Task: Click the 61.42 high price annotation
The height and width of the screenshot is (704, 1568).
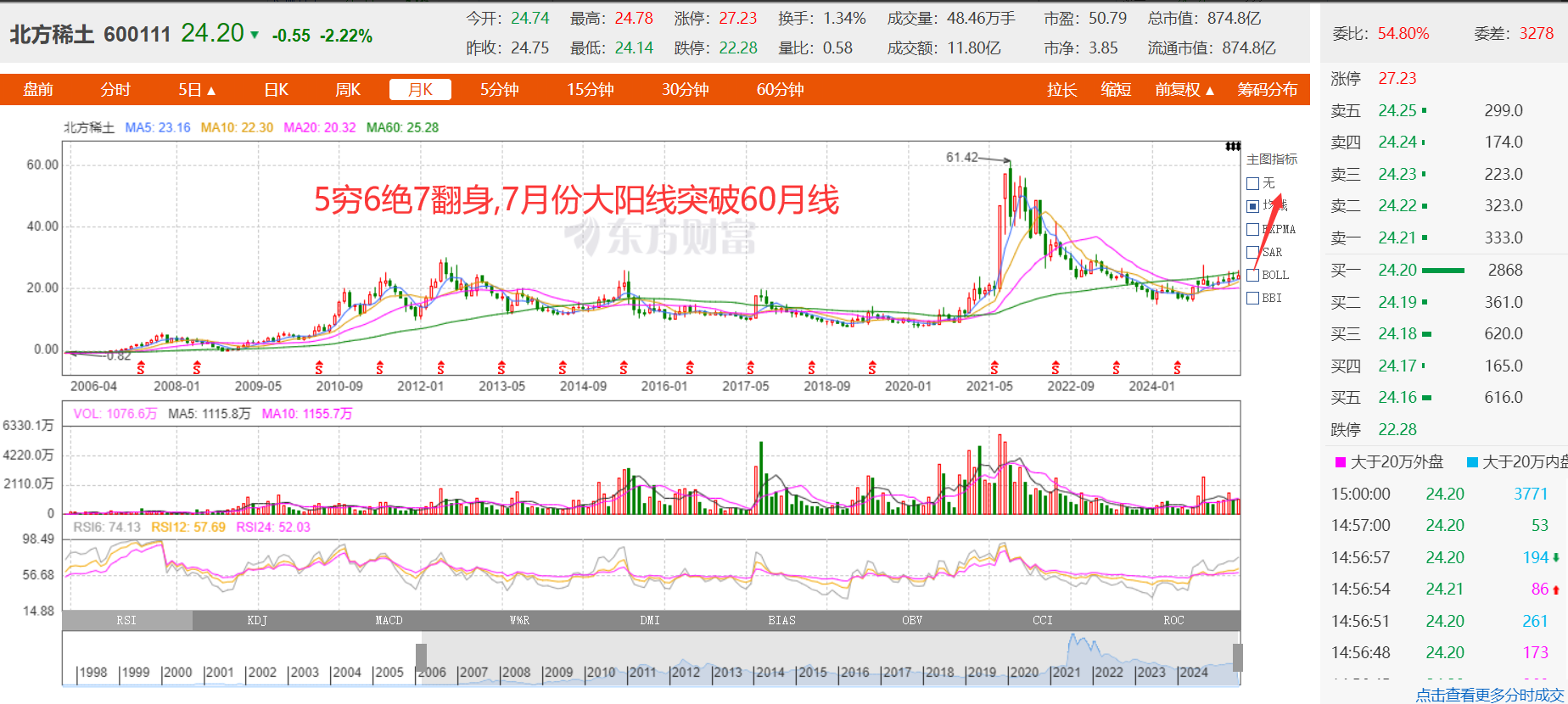Action: pyautogui.click(x=962, y=158)
